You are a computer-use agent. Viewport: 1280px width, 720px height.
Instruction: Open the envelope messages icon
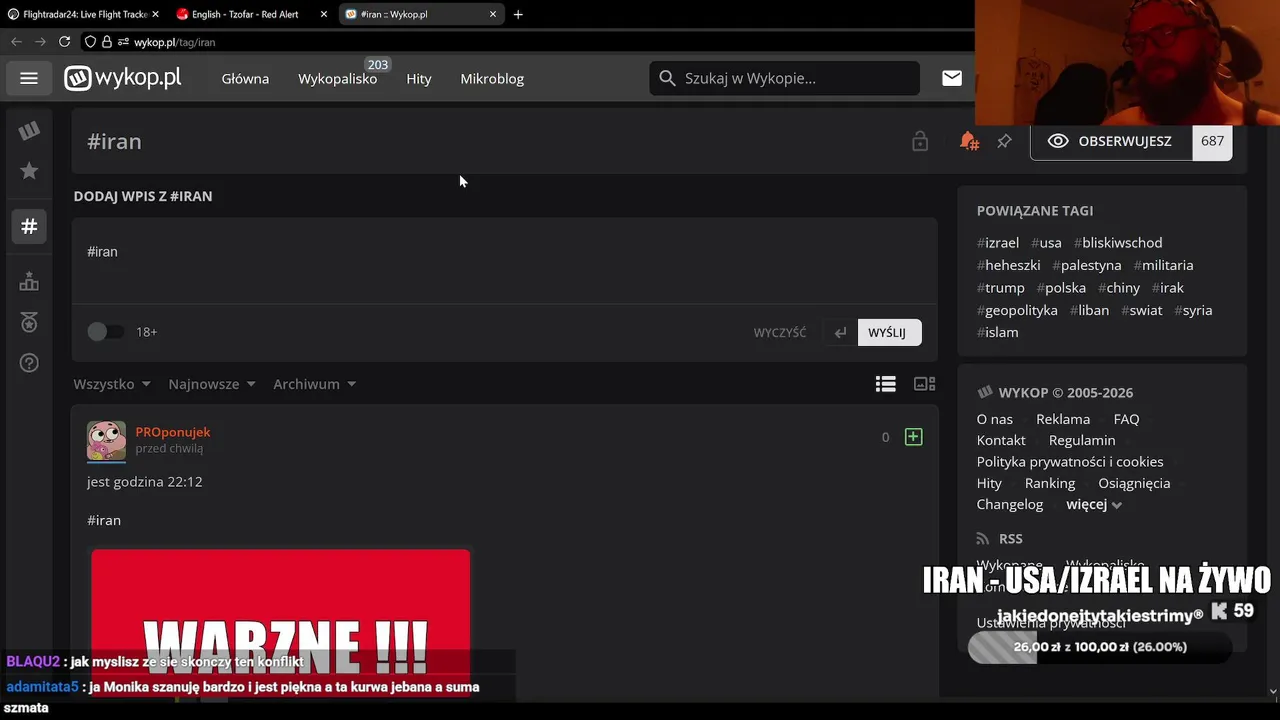pyautogui.click(x=952, y=78)
